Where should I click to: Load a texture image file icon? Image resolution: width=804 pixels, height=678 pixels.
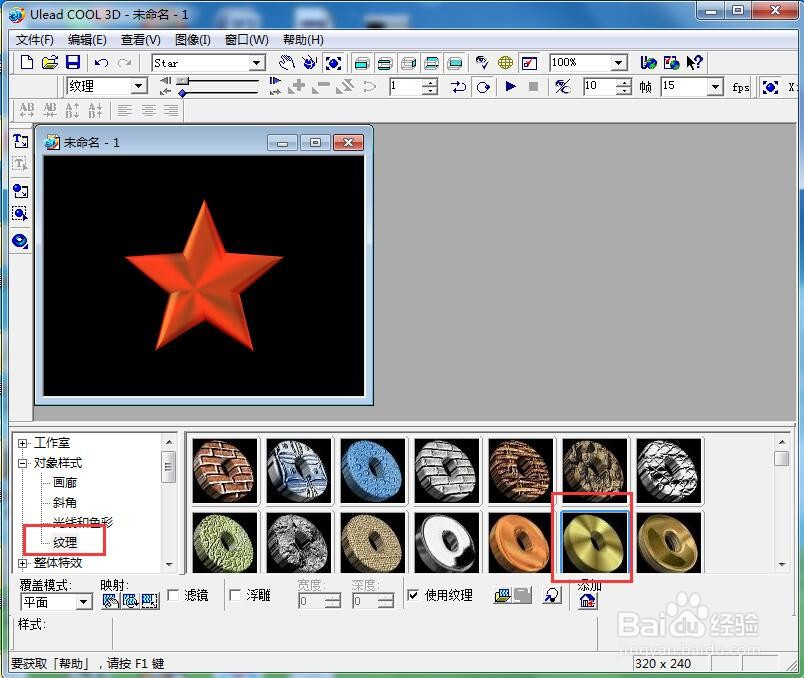click(x=503, y=595)
